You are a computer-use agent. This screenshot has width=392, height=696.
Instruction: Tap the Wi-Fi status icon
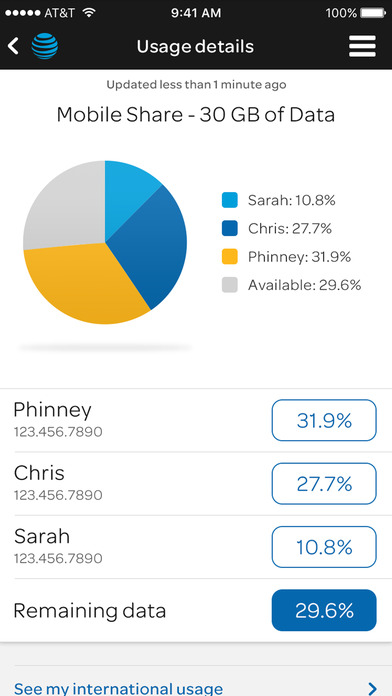click(89, 12)
